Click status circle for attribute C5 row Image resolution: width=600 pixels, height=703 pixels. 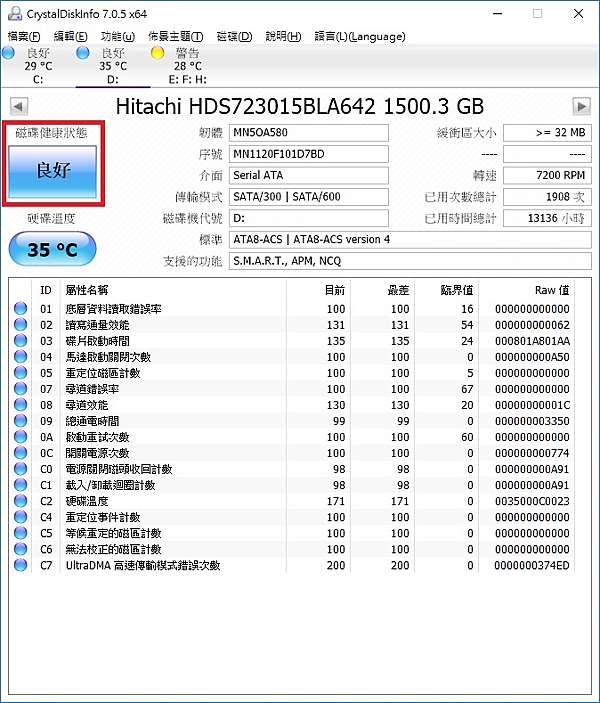click(x=21, y=533)
